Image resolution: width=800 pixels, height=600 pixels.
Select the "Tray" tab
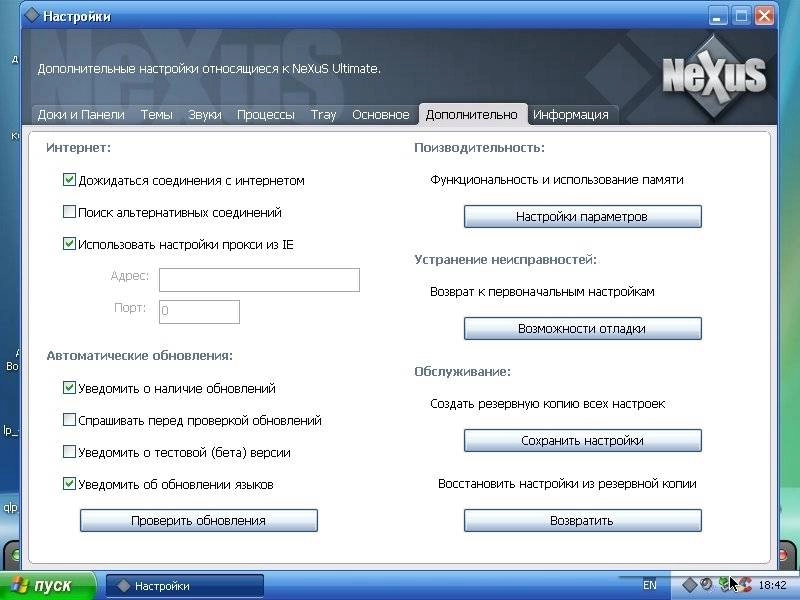click(x=323, y=115)
